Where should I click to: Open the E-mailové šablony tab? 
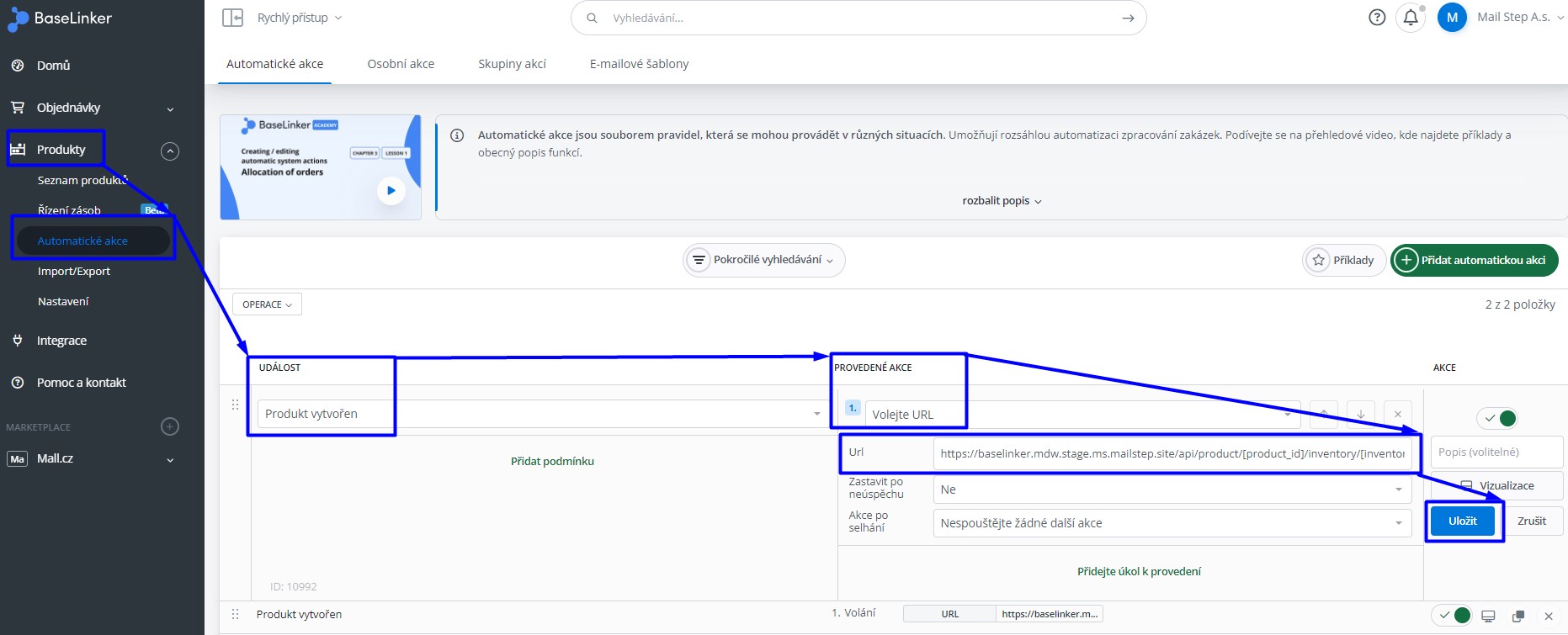pyautogui.click(x=639, y=64)
